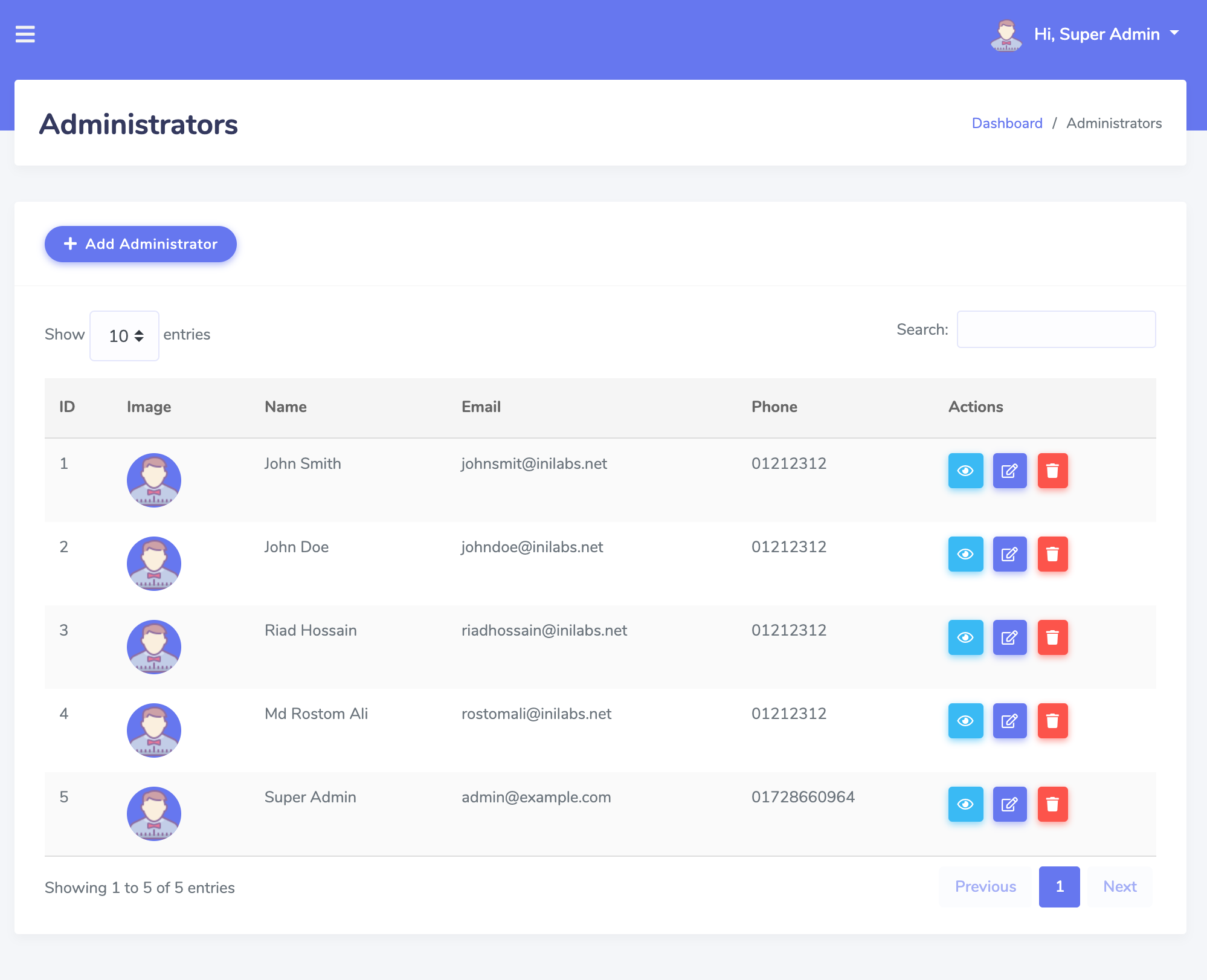The image size is (1207, 980).
Task: Click the admin@example.com email cell
Action: click(x=536, y=797)
